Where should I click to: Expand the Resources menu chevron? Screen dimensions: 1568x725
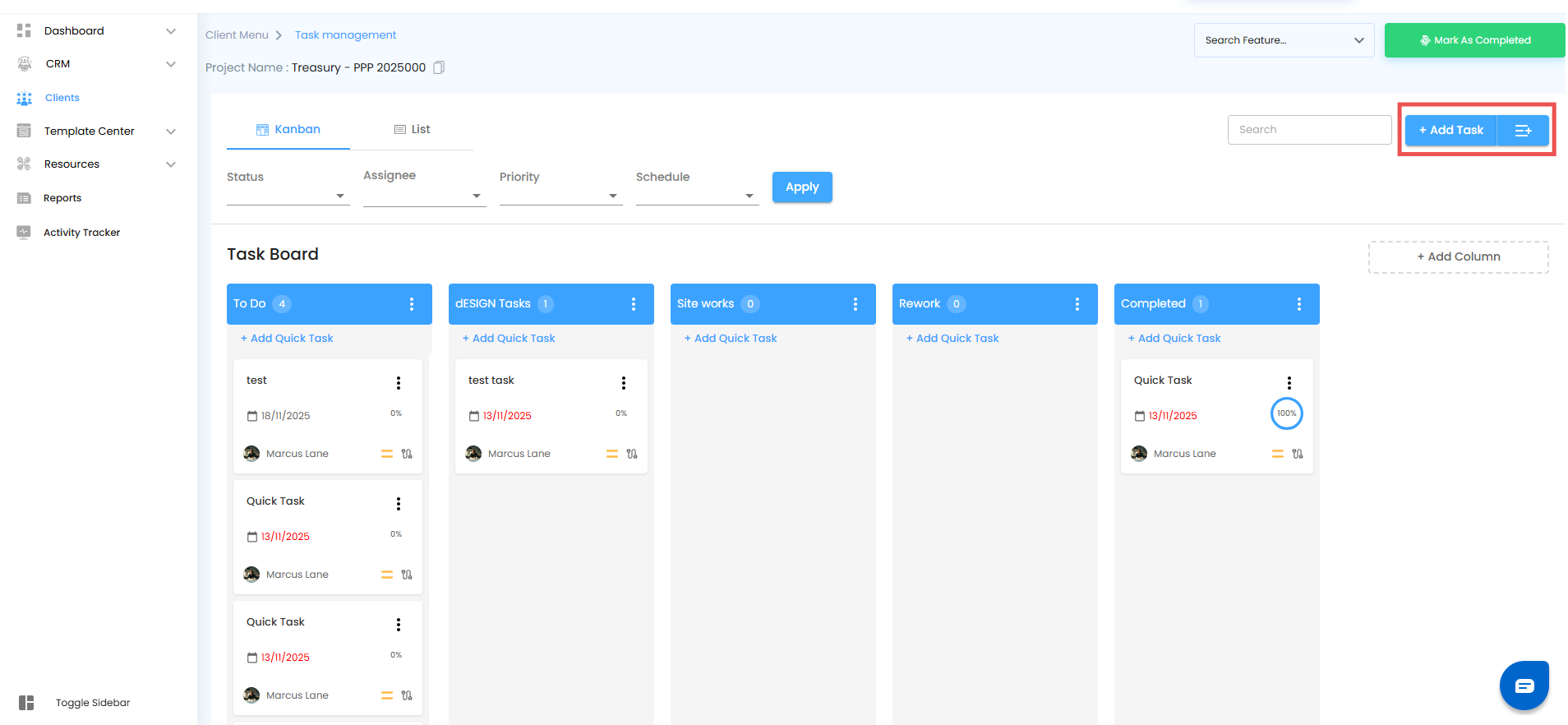click(x=171, y=164)
